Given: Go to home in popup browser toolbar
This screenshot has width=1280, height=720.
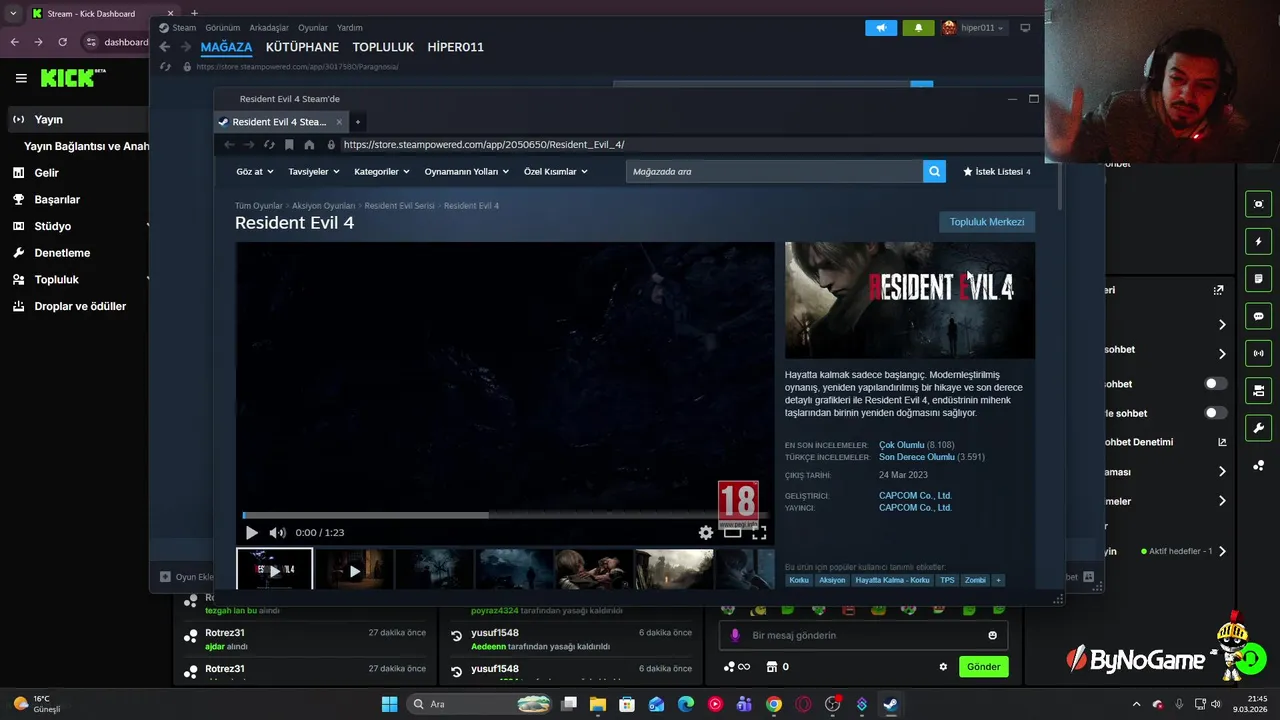Looking at the screenshot, I should [x=309, y=145].
